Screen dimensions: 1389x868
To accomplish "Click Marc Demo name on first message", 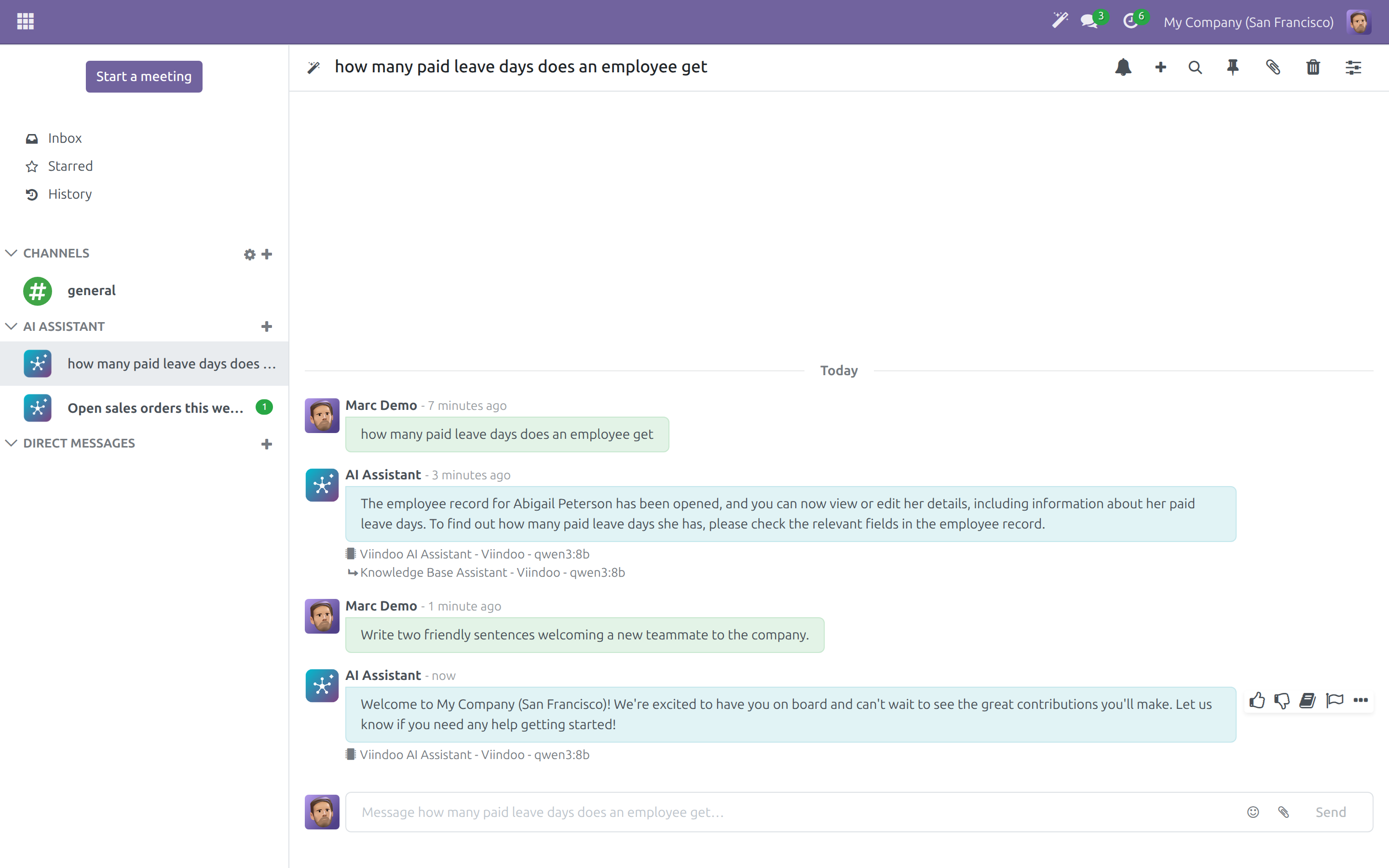I will pos(381,405).
